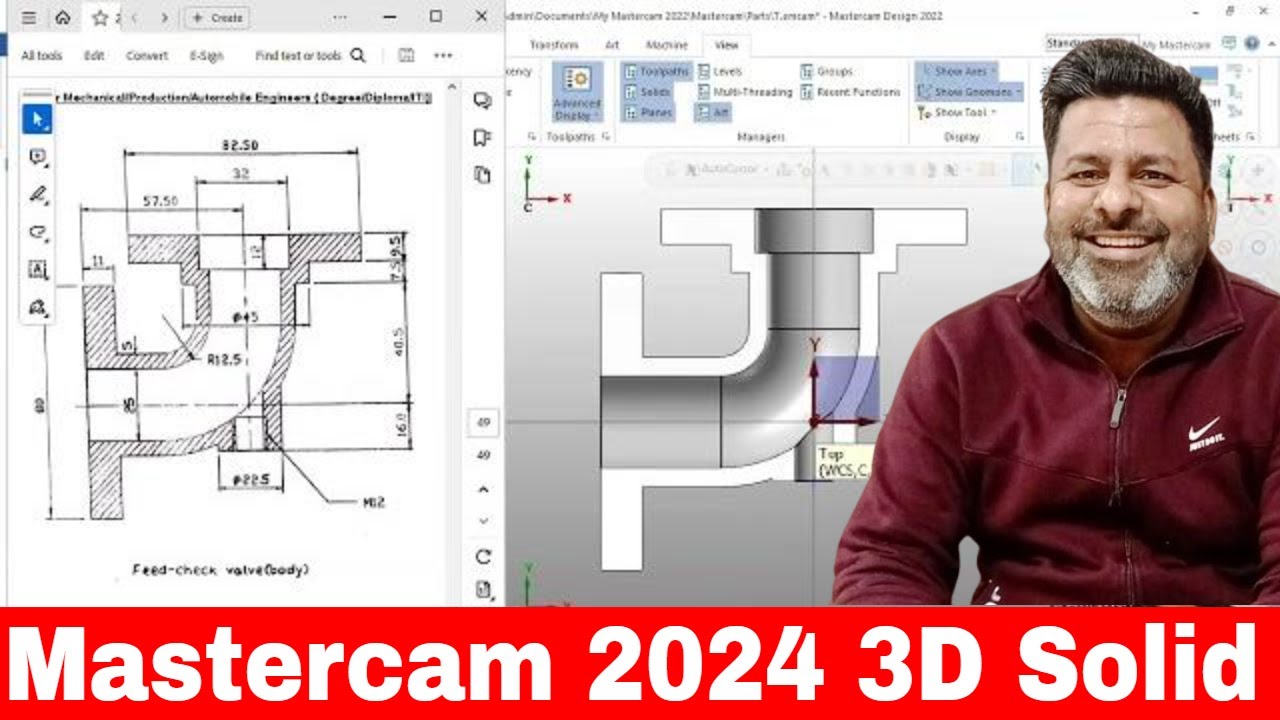Open the Display group dialog launcher
This screenshot has width=1280, height=720.
(1020, 137)
